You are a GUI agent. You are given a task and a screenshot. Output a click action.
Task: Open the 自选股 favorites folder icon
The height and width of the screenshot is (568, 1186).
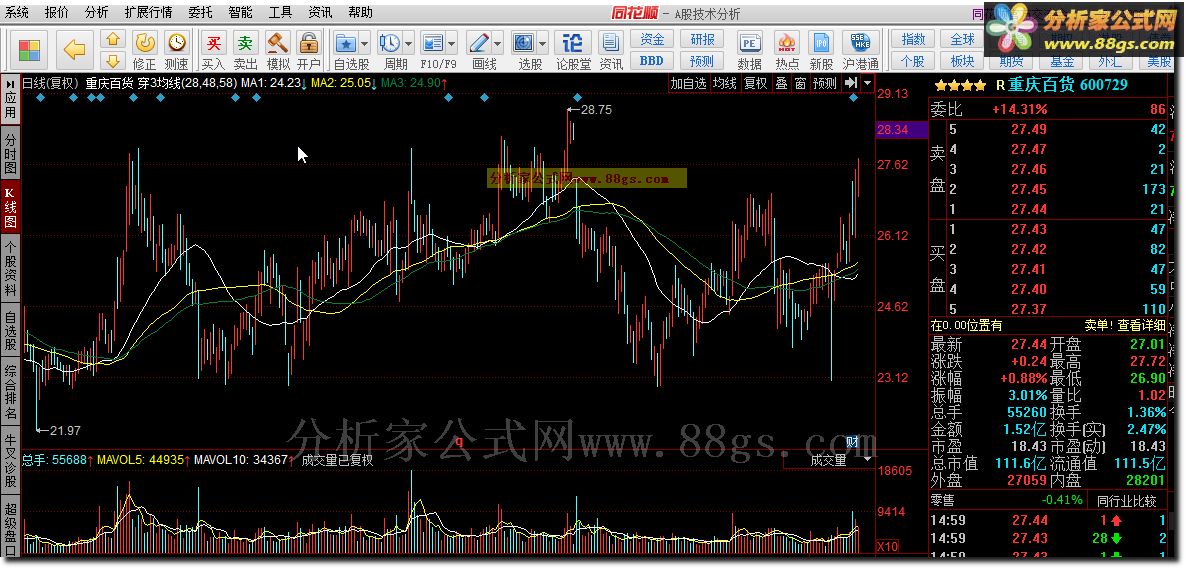coord(346,43)
